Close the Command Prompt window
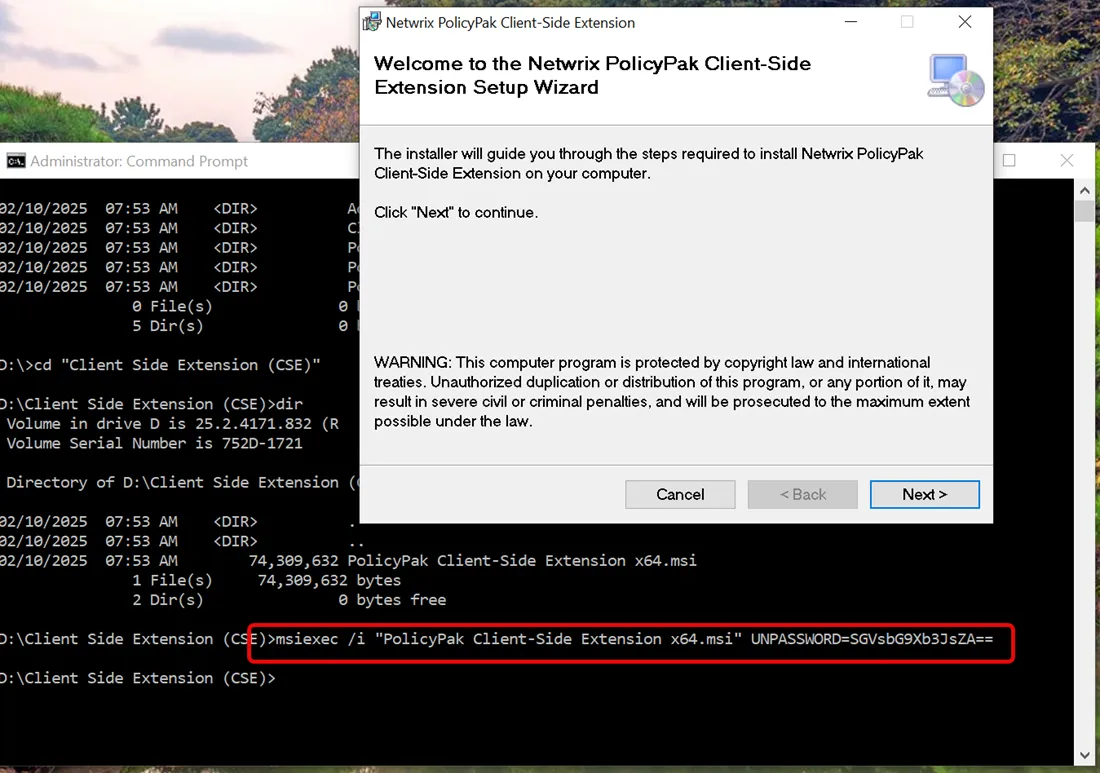Viewport: 1100px width, 773px height. [x=1066, y=160]
